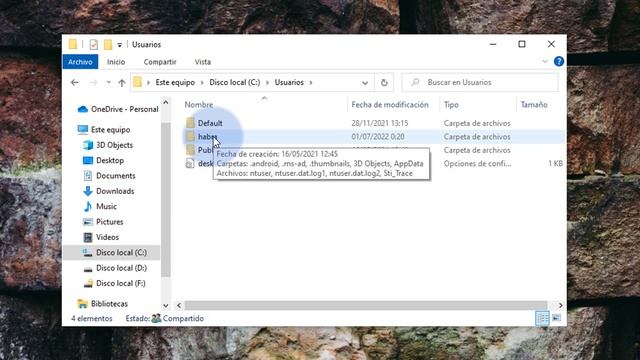Select 'Disco local (F:)' in the navigation pane
Screen dimensions: 640x360
[x=120, y=283]
